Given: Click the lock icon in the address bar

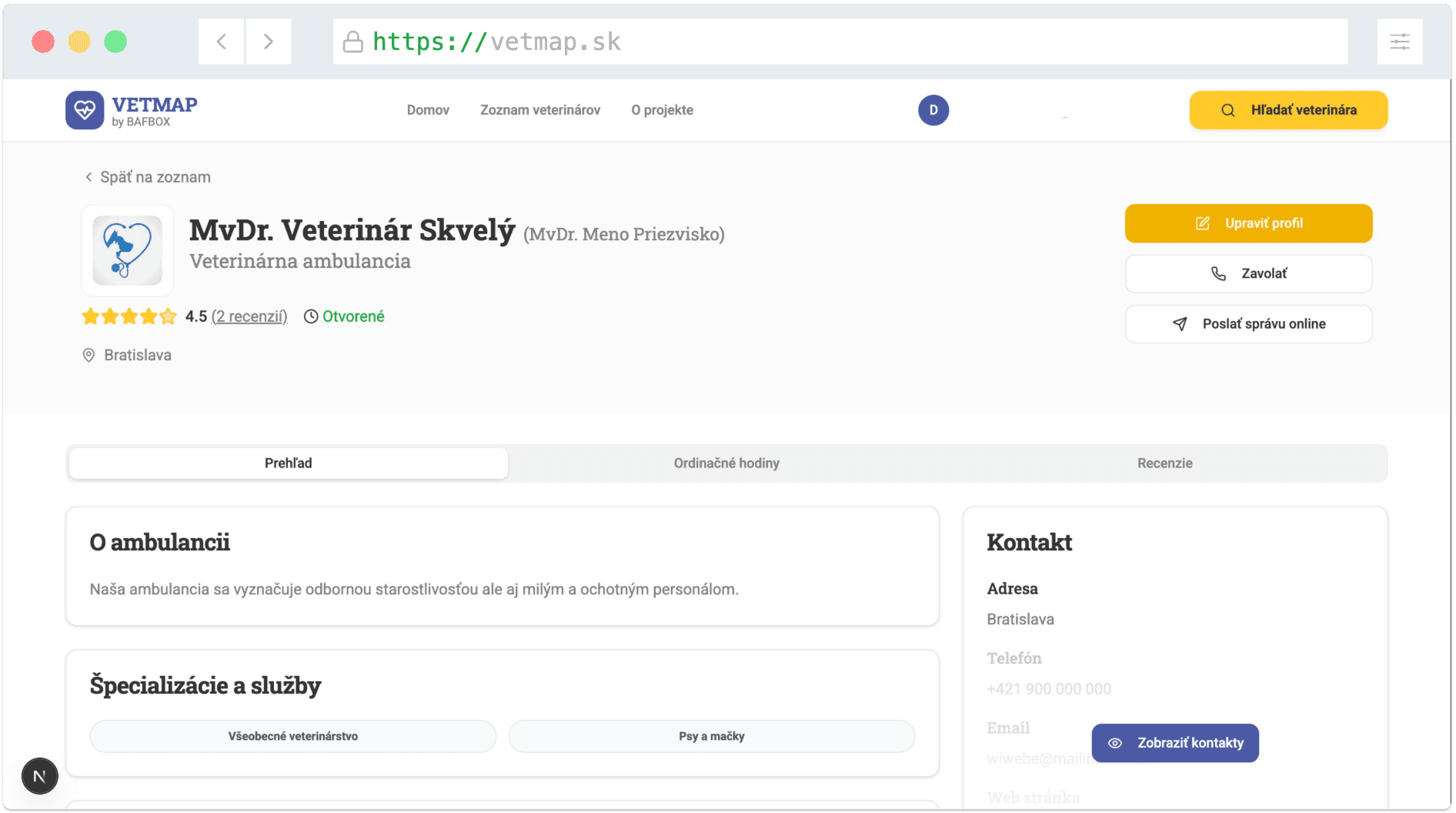Looking at the screenshot, I should (352, 41).
